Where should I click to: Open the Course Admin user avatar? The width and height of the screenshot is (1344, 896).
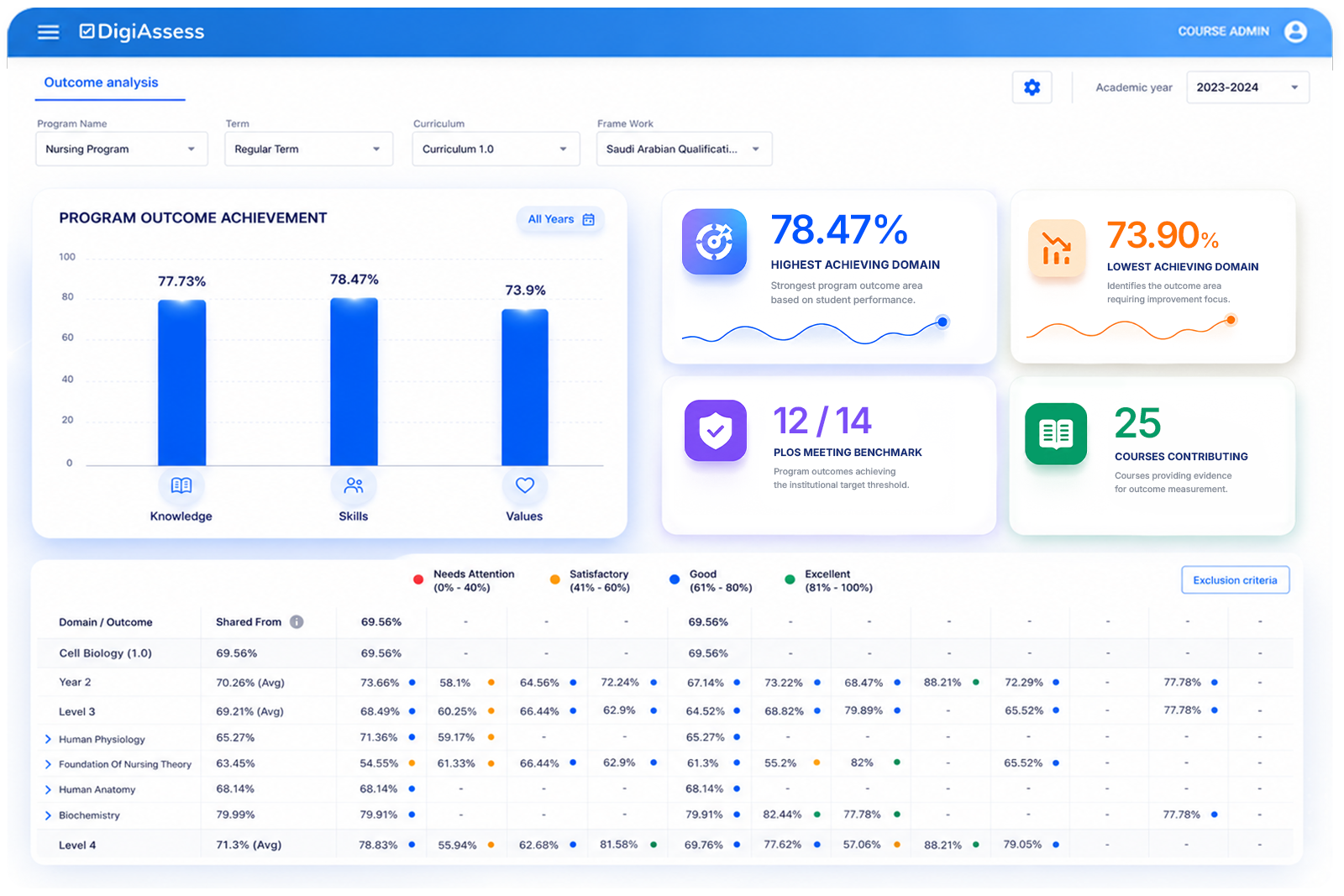[x=1295, y=31]
